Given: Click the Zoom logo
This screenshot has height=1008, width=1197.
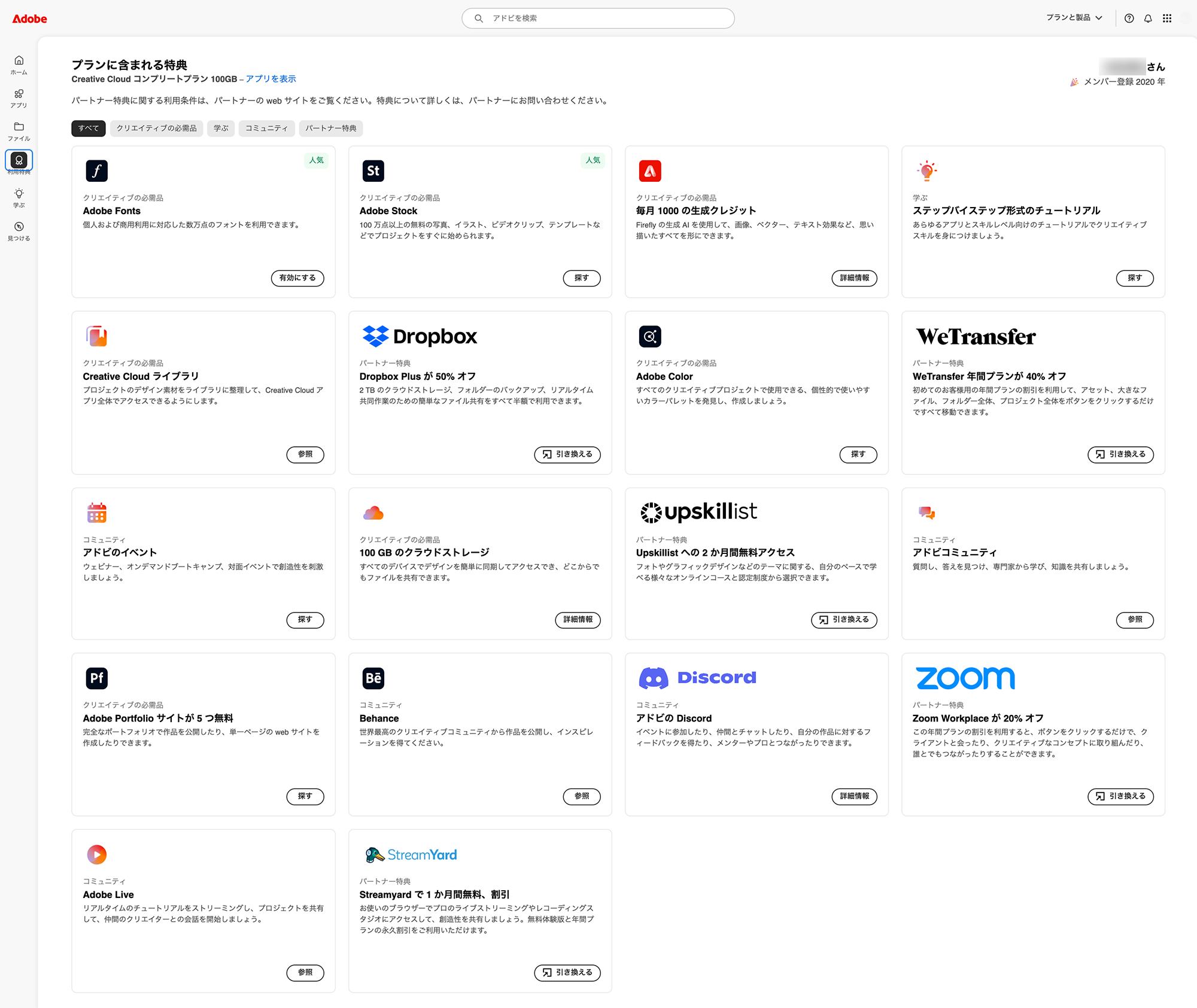Looking at the screenshot, I should pos(965,678).
